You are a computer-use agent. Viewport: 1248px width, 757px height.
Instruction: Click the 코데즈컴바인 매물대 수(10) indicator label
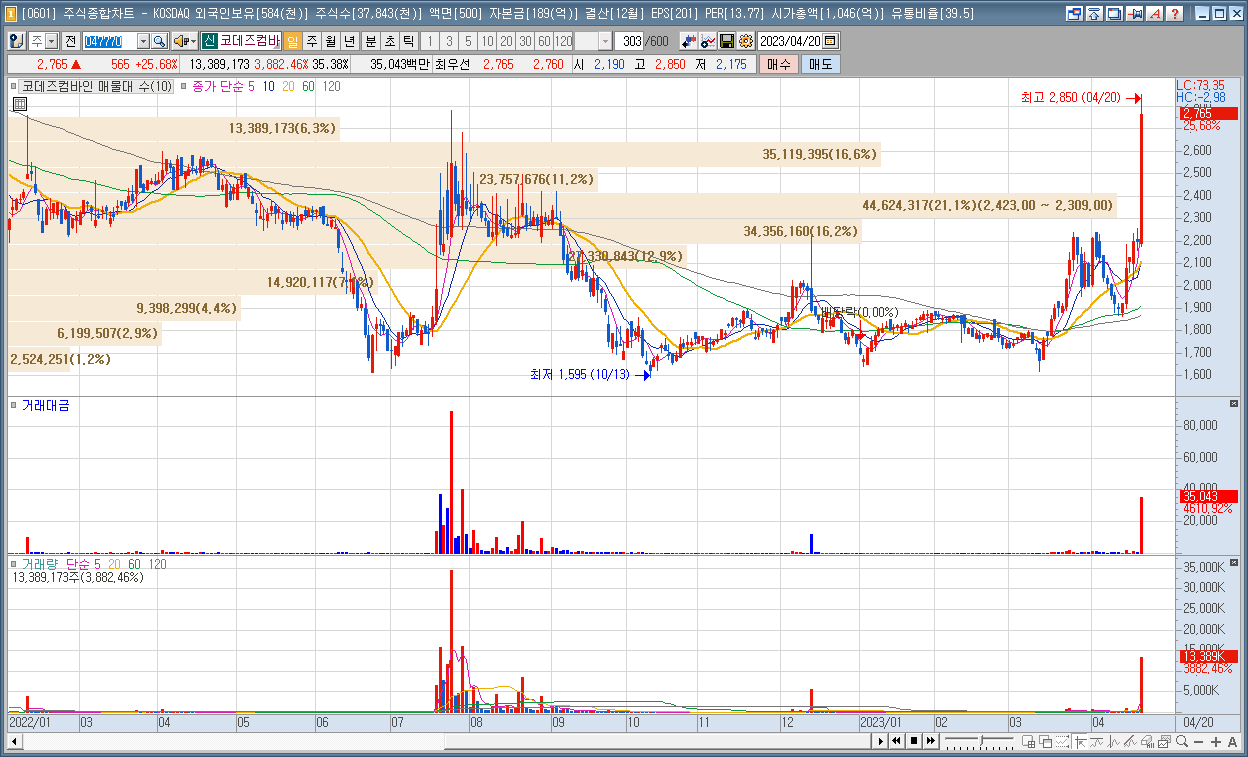[x=96, y=87]
